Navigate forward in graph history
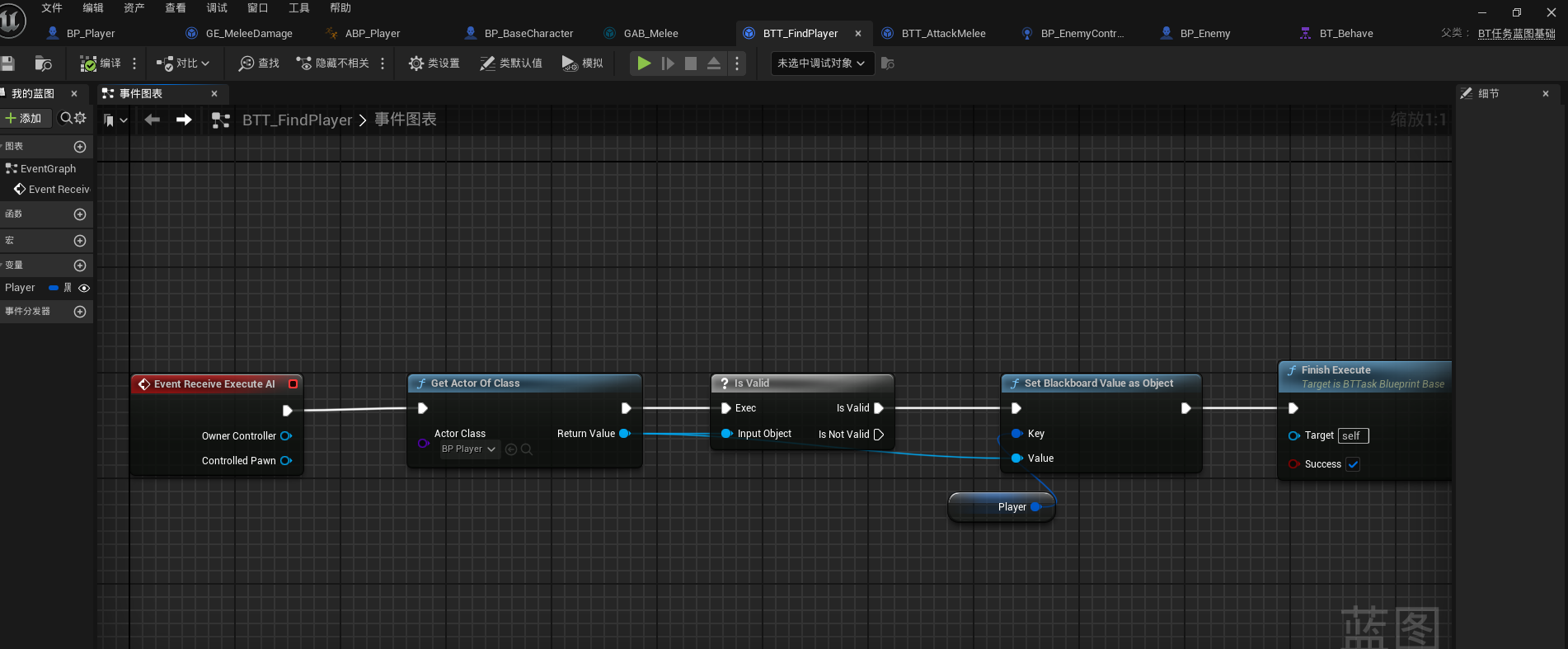The height and width of the screenshot is (649, 1568). (x=184, y=120)
